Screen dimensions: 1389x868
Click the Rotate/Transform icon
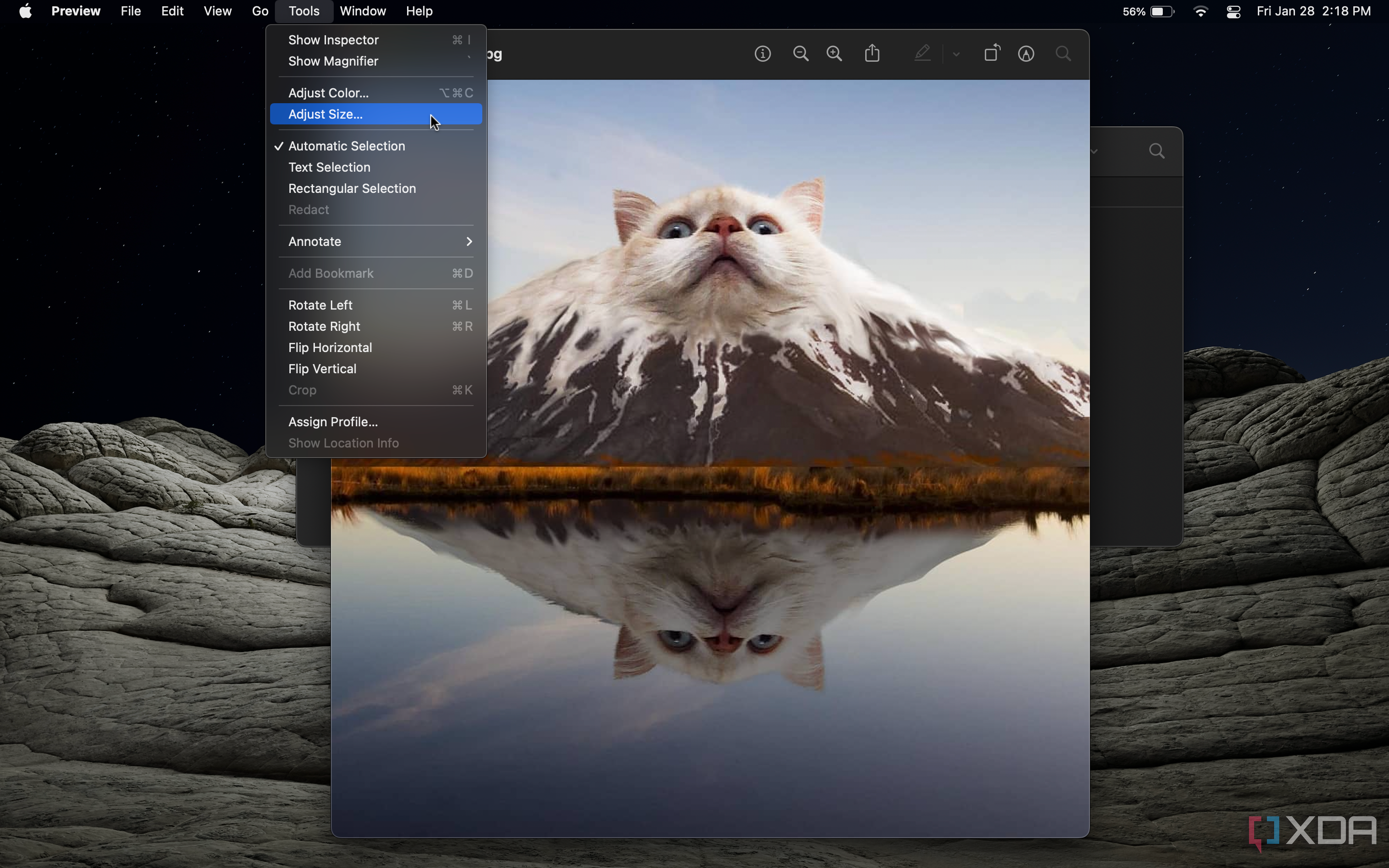pos(991,53)
